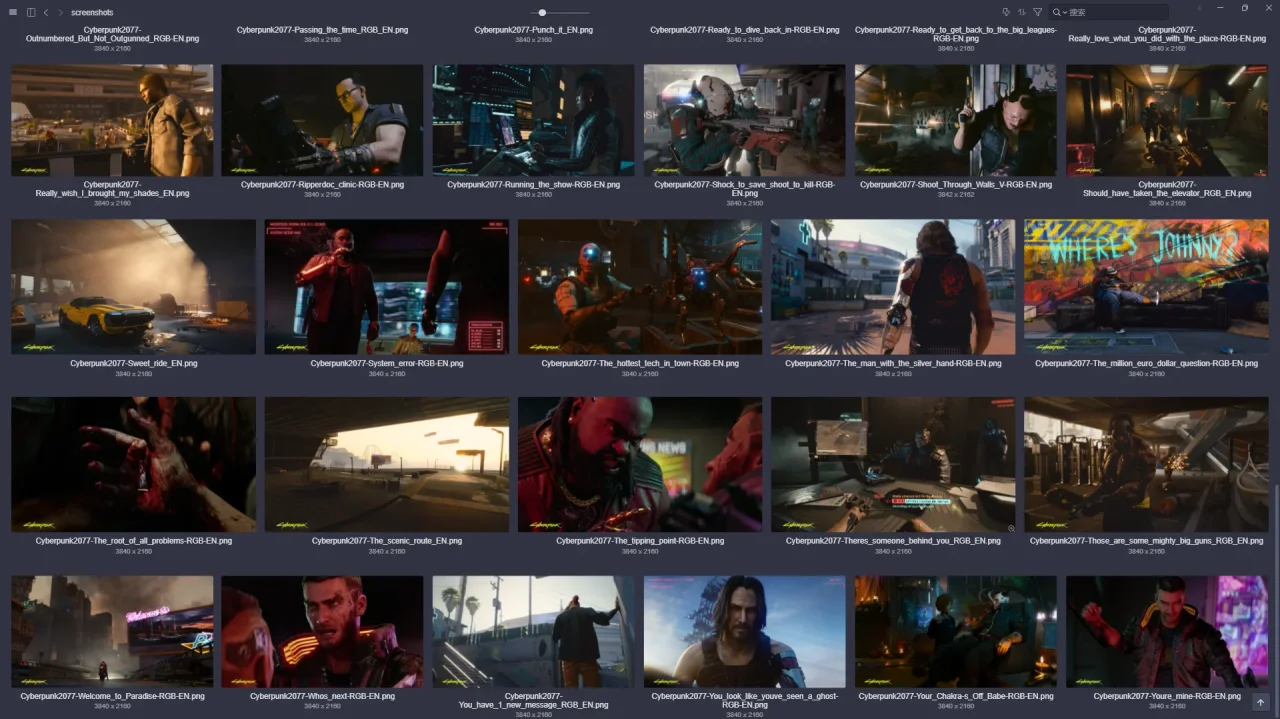The width and height of the screenshot is (1280, 719).
Task: Open the sort order options
Action: click(x=1021, y=12)
